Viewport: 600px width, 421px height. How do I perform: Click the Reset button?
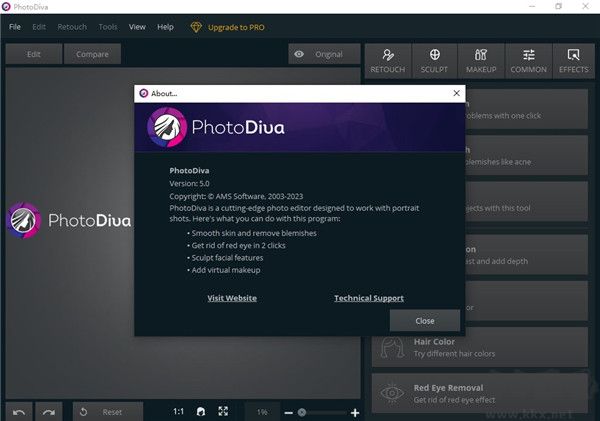(108, 412)
